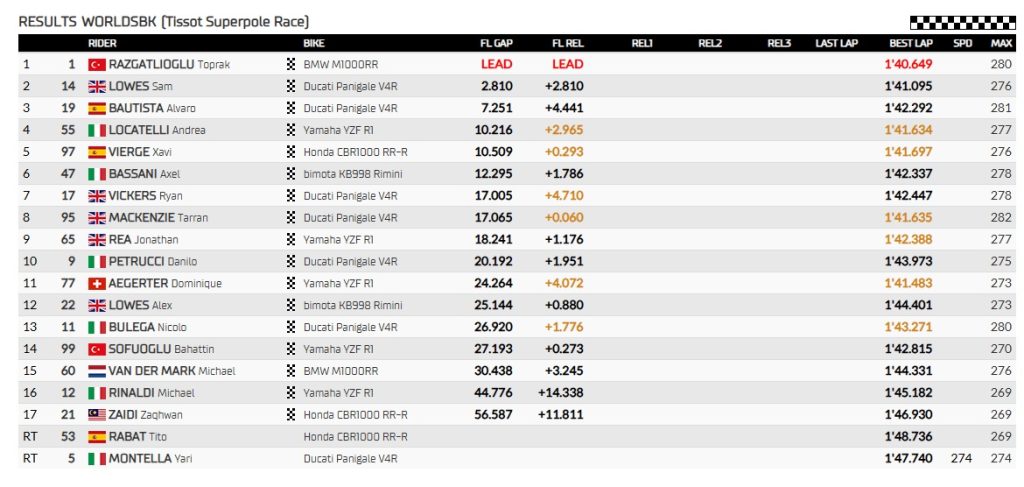Screen dimensions: 1024x487
Task: Click the Results WorldSBK Tissot Superpole Race title
Action: point(164,21)
